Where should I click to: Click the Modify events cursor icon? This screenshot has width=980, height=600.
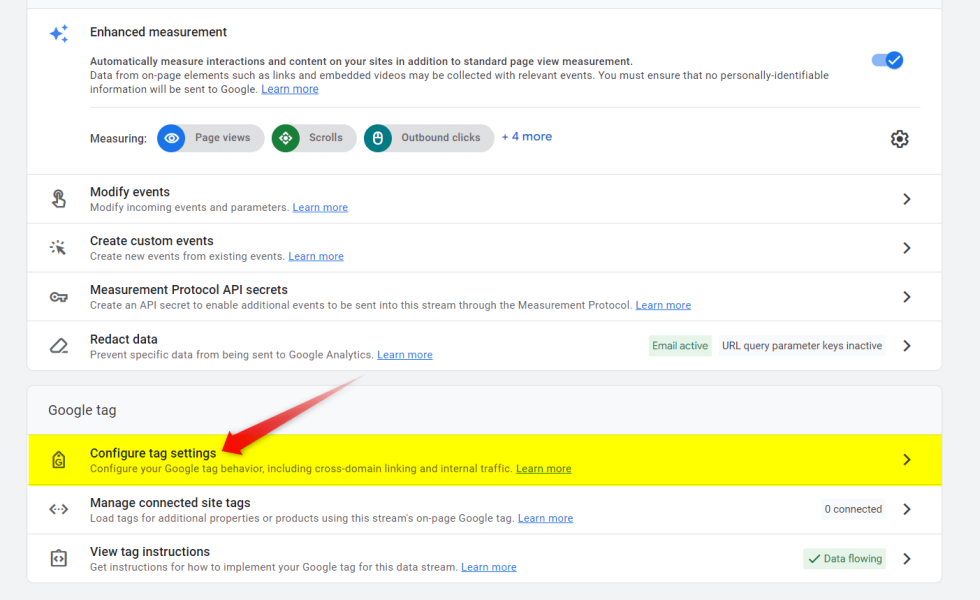58,197
